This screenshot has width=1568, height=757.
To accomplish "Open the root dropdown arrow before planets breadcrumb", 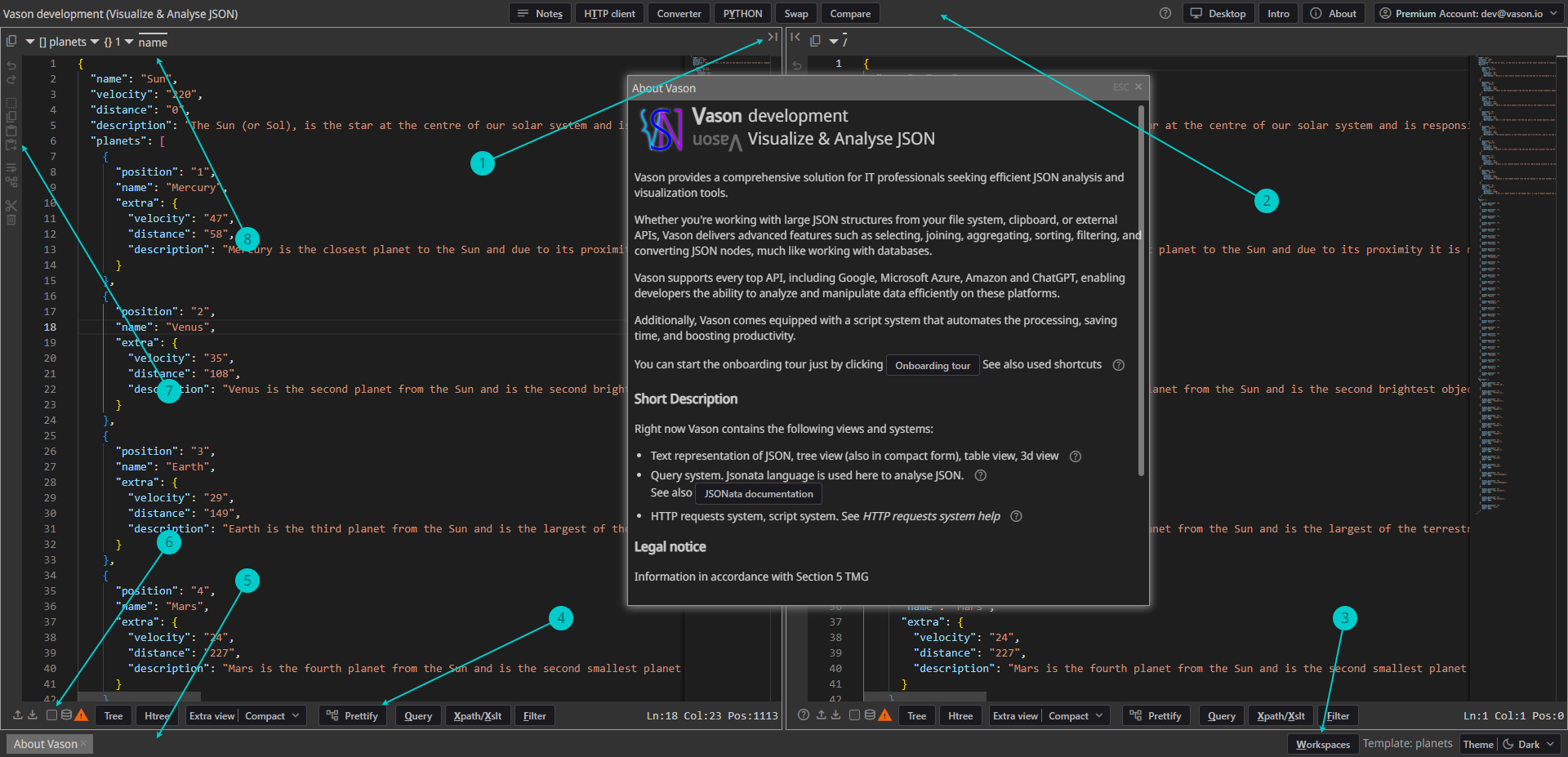I will (30, 42).
